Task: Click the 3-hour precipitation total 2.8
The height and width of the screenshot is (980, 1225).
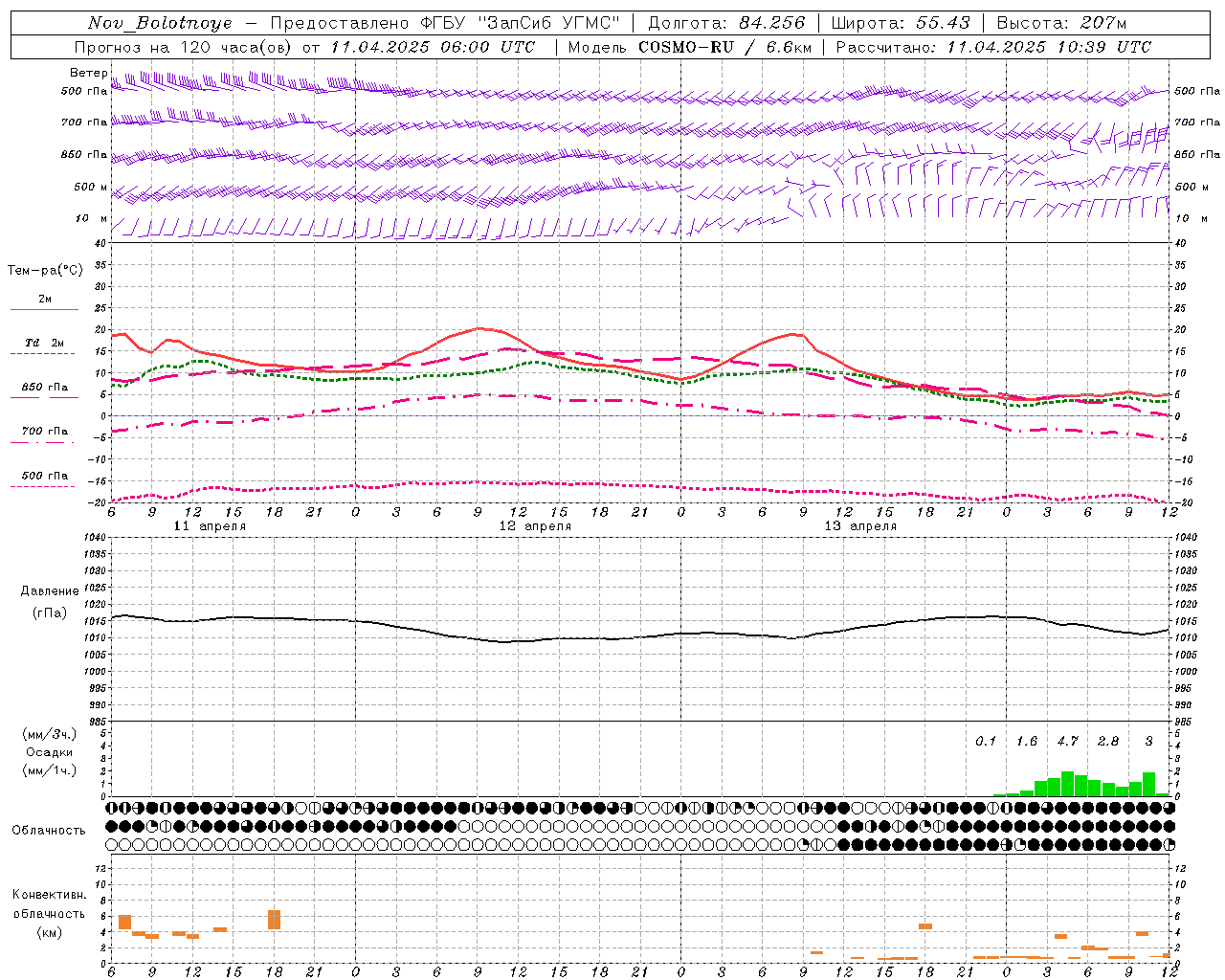Action: (x=1108, y=742)
